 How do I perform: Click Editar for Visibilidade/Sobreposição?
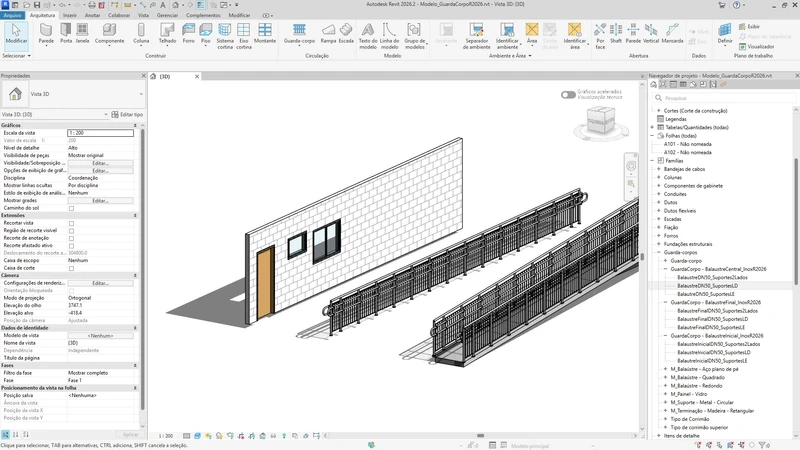(x=101, y=163)
